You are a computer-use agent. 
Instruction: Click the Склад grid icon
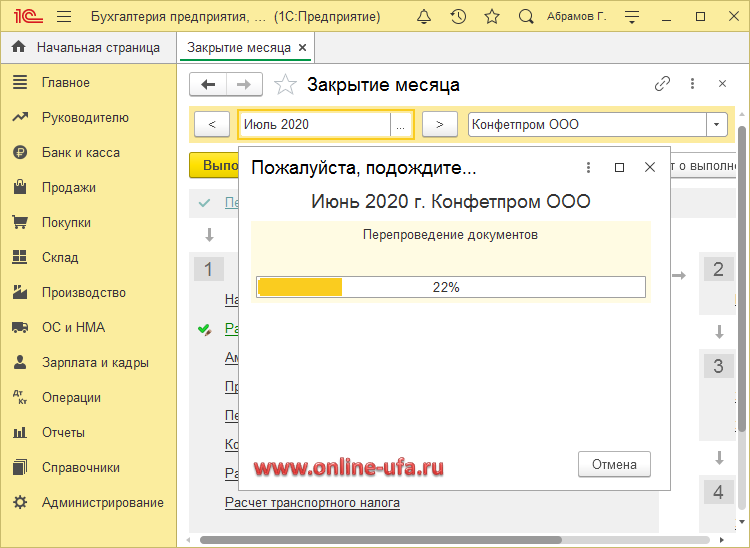point(20,257)
